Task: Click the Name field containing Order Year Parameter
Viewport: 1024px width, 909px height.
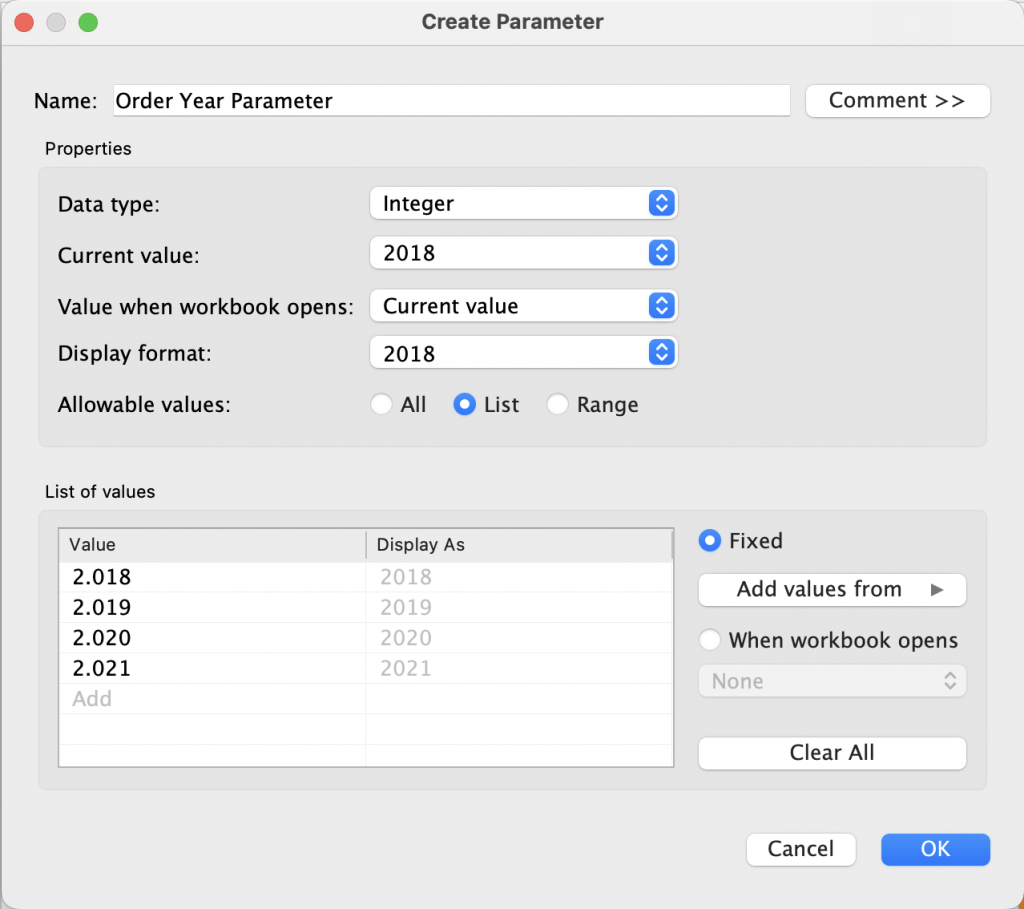Action: (450, 101)
